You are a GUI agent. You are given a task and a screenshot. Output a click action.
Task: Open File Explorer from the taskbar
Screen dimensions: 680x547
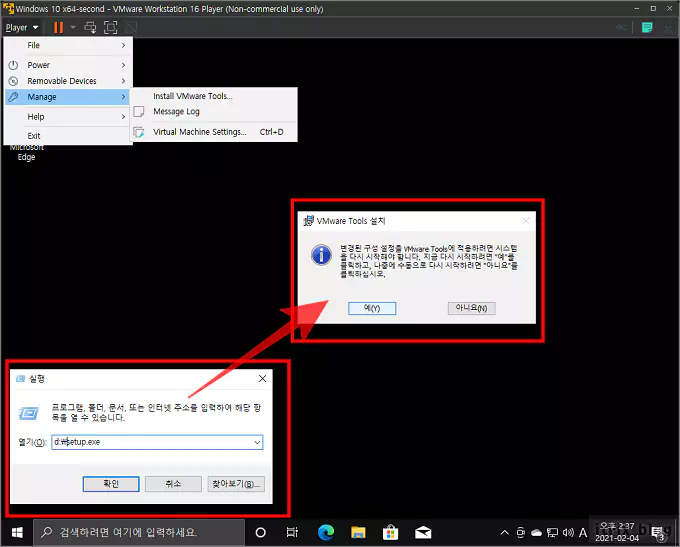point(358,533)
